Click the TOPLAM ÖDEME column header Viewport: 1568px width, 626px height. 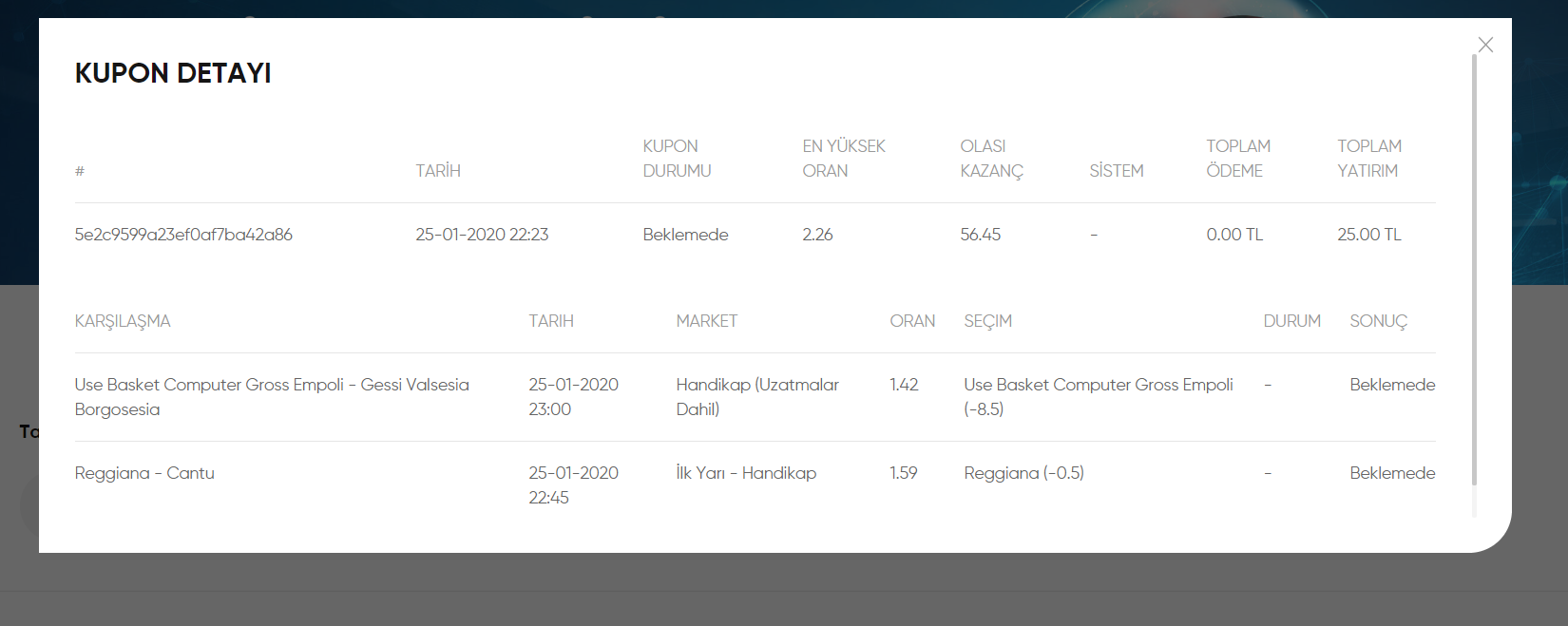(1238, 159)
